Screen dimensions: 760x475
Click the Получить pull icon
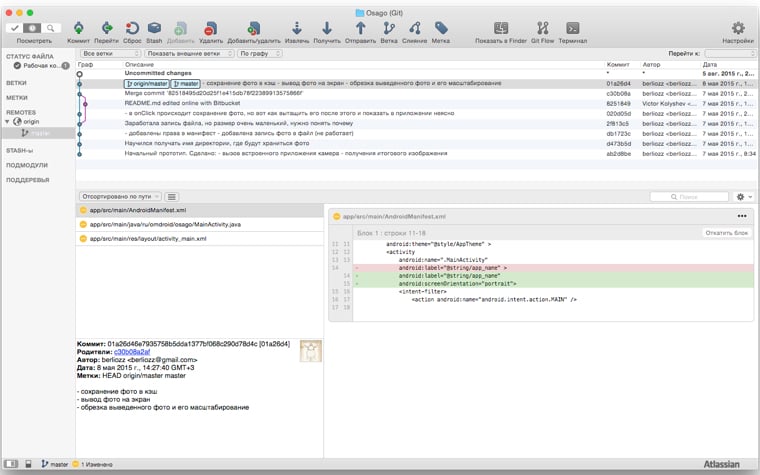(x=327, y=28)
